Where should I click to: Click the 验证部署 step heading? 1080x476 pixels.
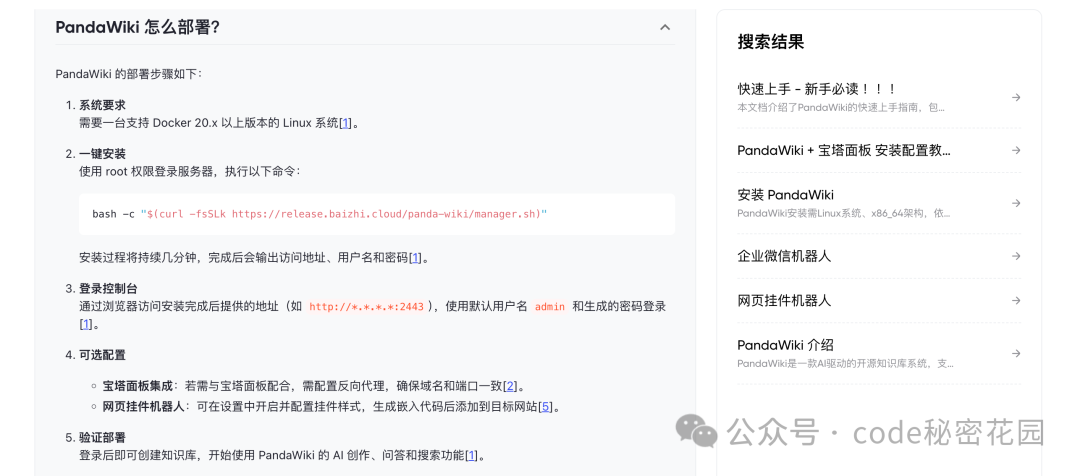tap(102, 438)
